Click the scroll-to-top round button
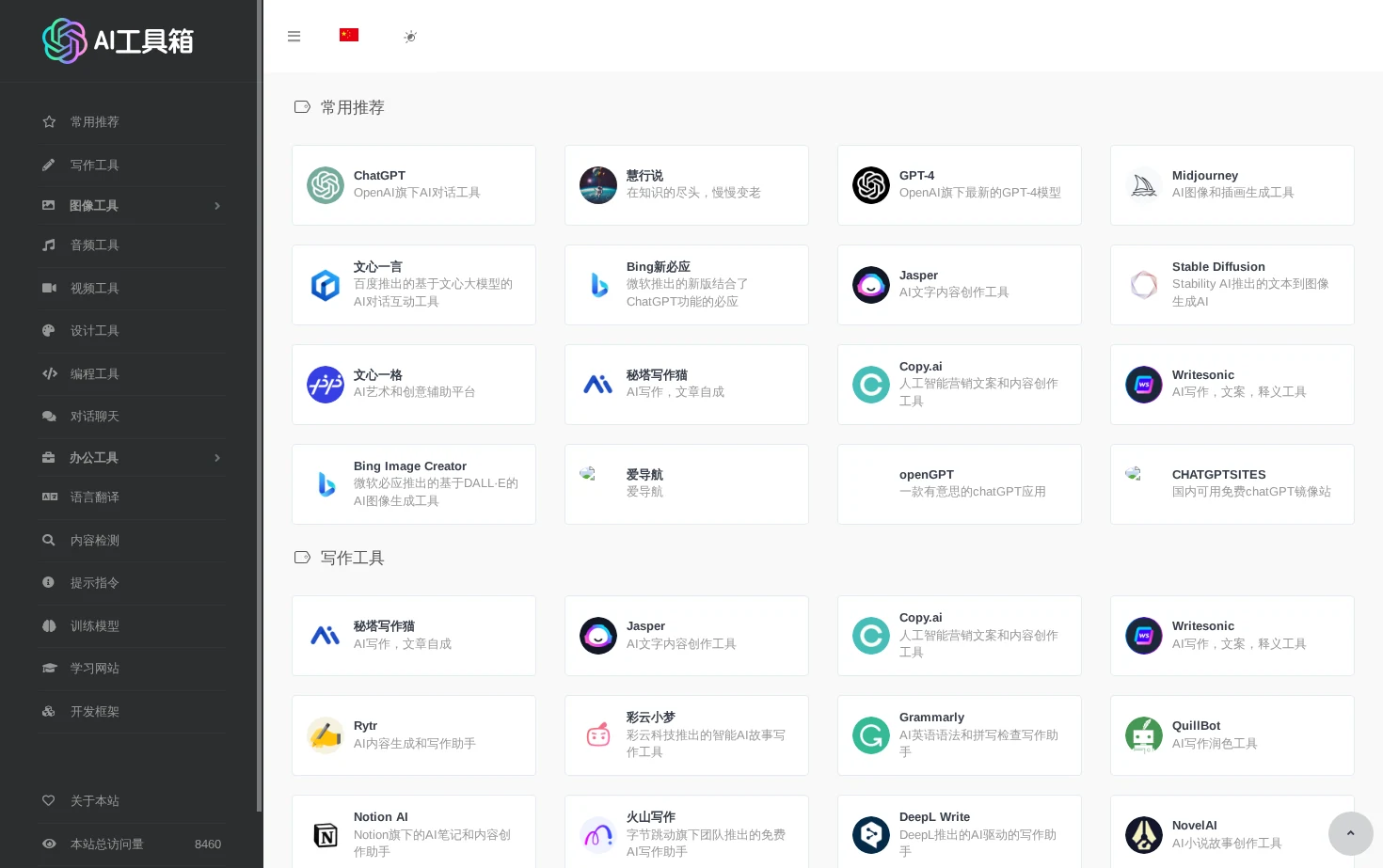This screenshot has height=868, width=1383. pyautogui.click(x=1351, y=834)
